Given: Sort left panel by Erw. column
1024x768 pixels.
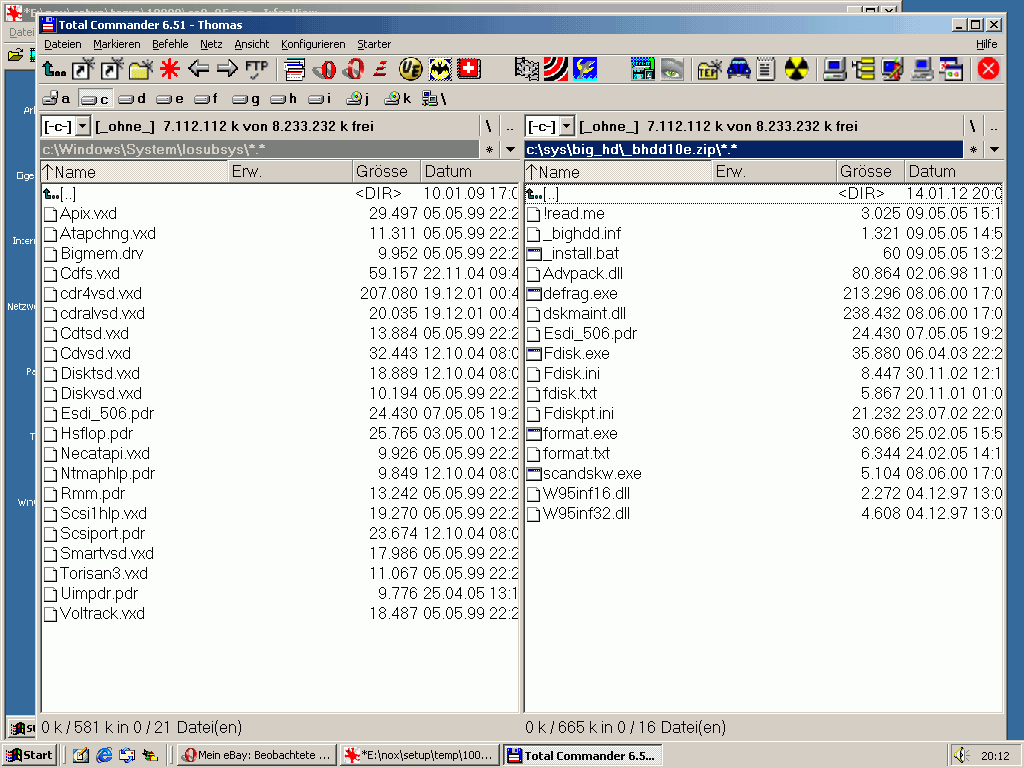Looking at the screenshot, I should point(290,172).
